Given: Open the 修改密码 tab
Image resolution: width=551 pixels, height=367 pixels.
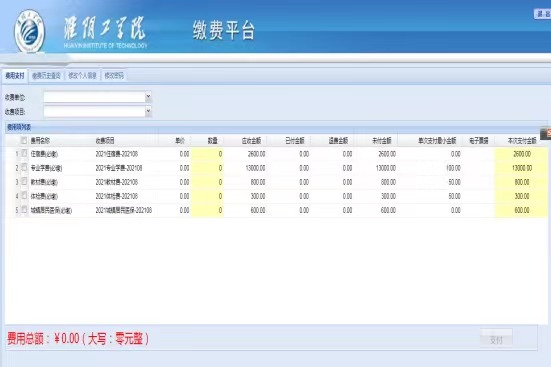Looking at the screenshot, I should pos(114,76).
